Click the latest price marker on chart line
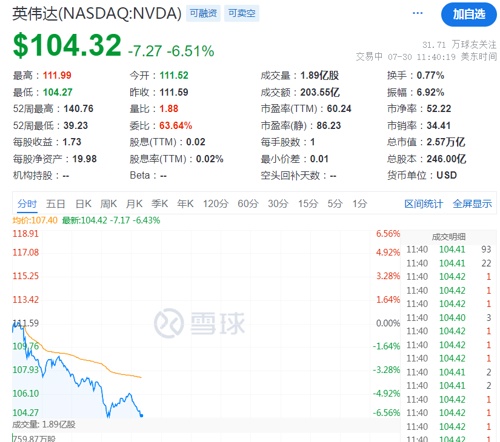Screen dimensions: 500x442 [142, 415]
